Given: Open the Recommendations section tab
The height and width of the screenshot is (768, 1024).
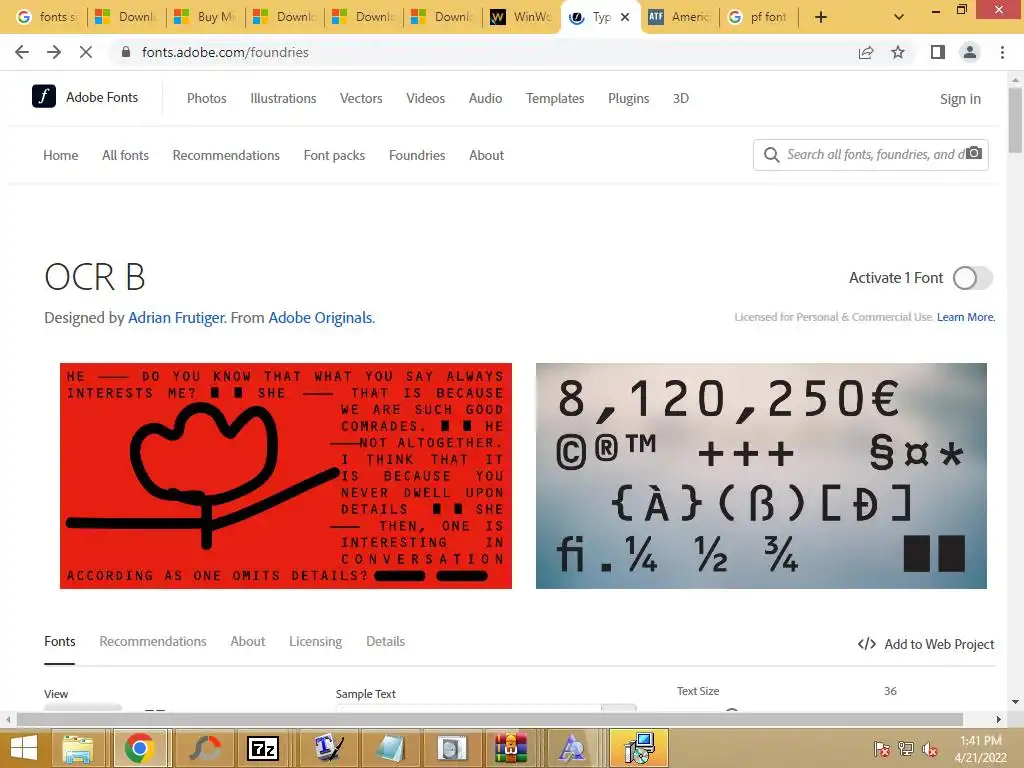Looking at the screenshot, I should [153, 641].
